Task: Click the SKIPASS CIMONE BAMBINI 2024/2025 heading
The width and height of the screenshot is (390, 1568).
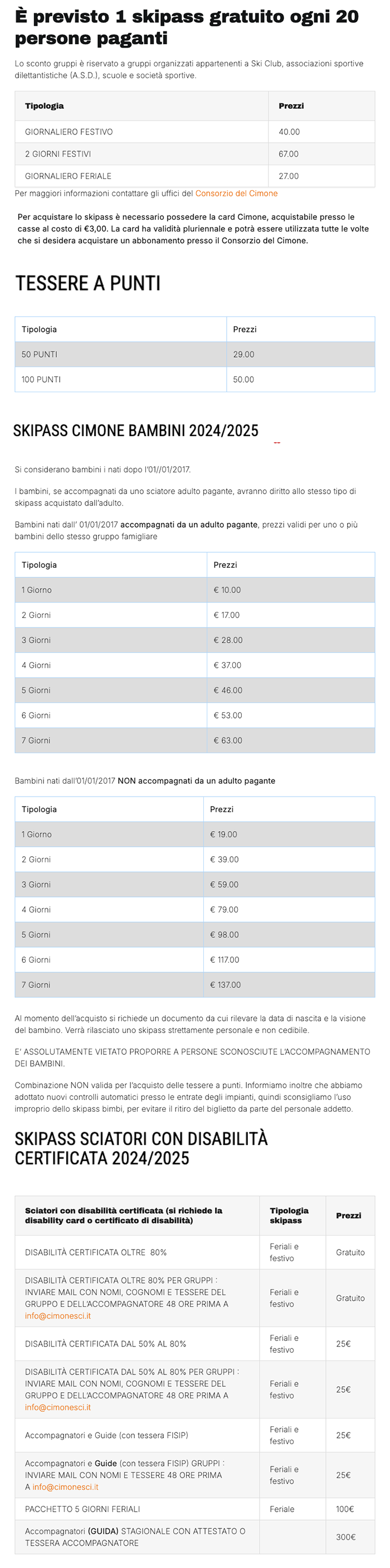Action: pos(136,431)
